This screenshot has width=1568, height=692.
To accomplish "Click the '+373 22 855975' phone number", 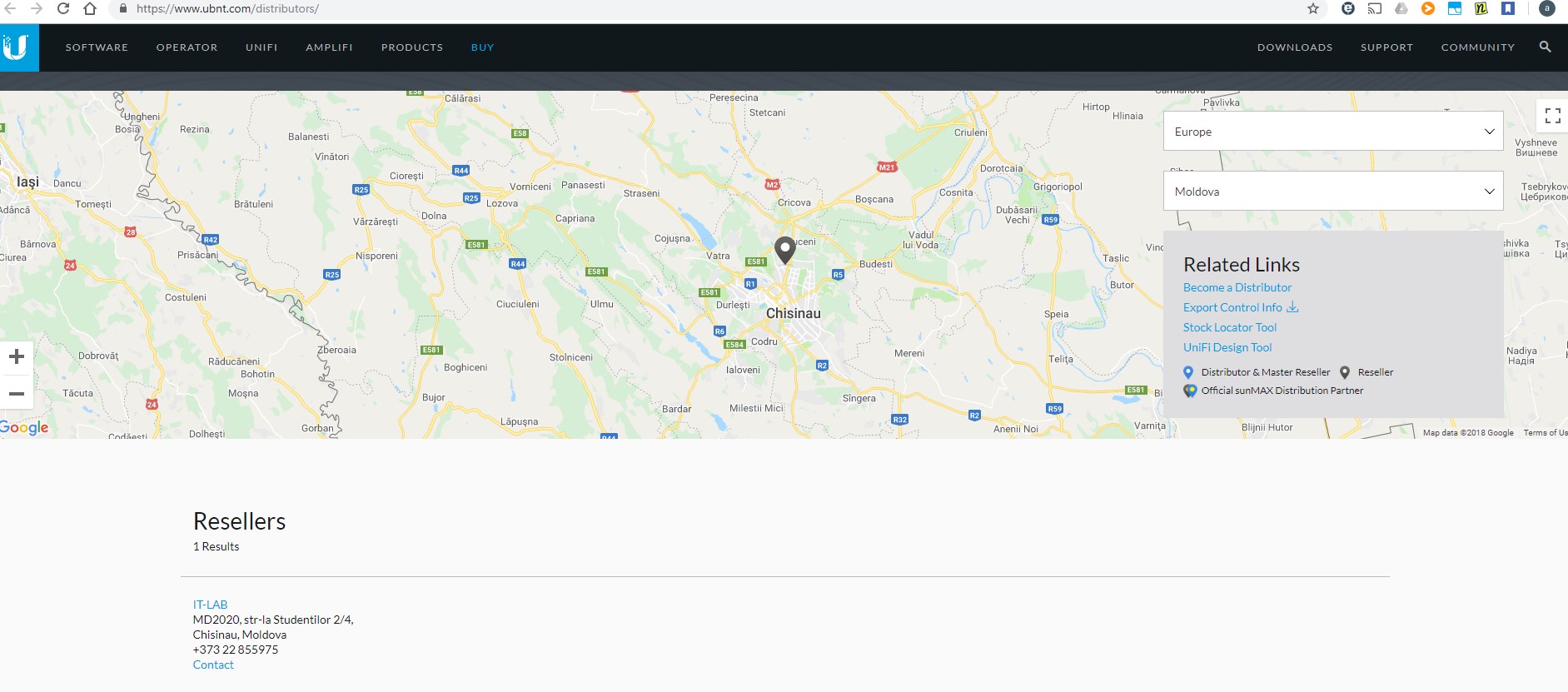I will tap(236, 650).
